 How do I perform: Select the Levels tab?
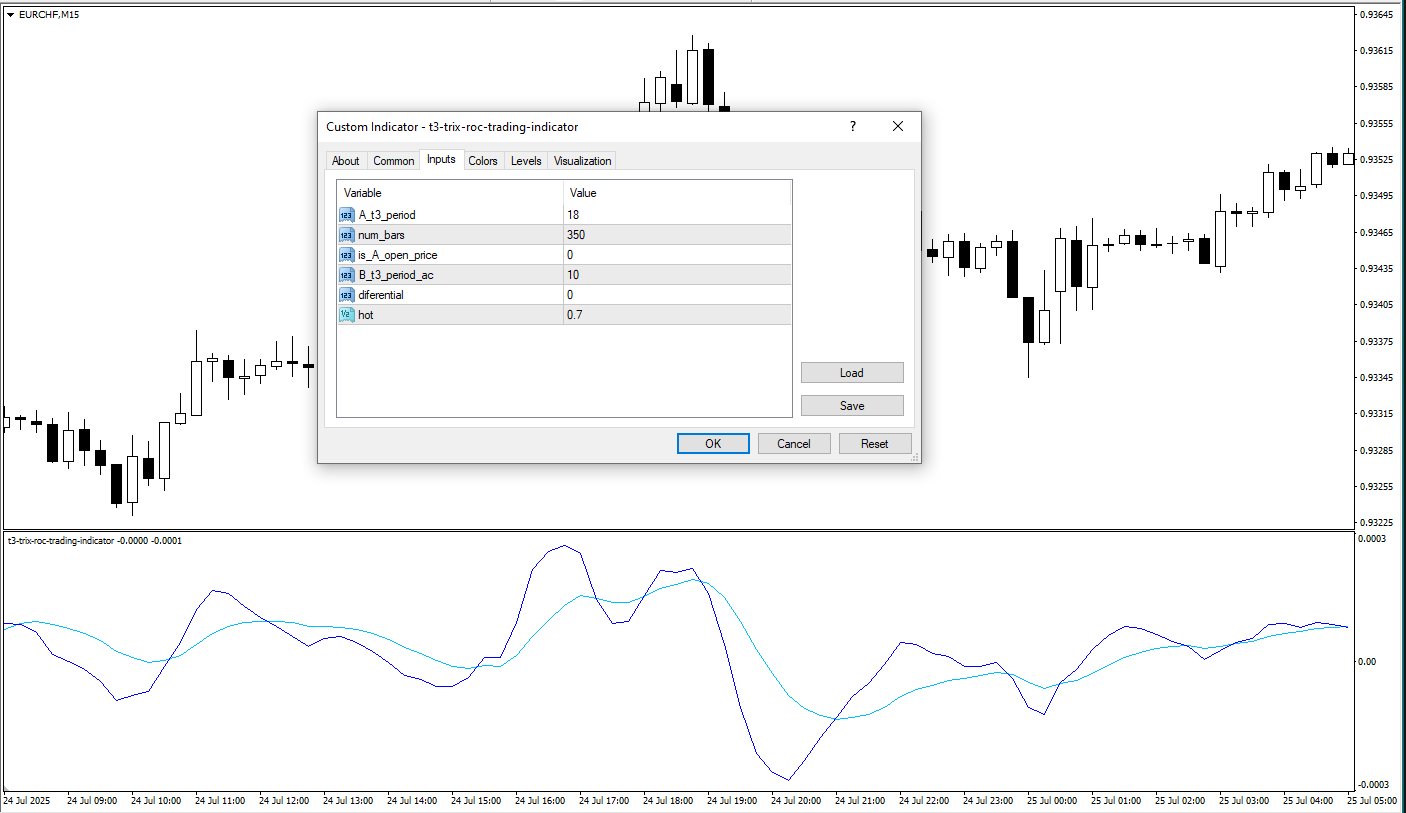526,161
